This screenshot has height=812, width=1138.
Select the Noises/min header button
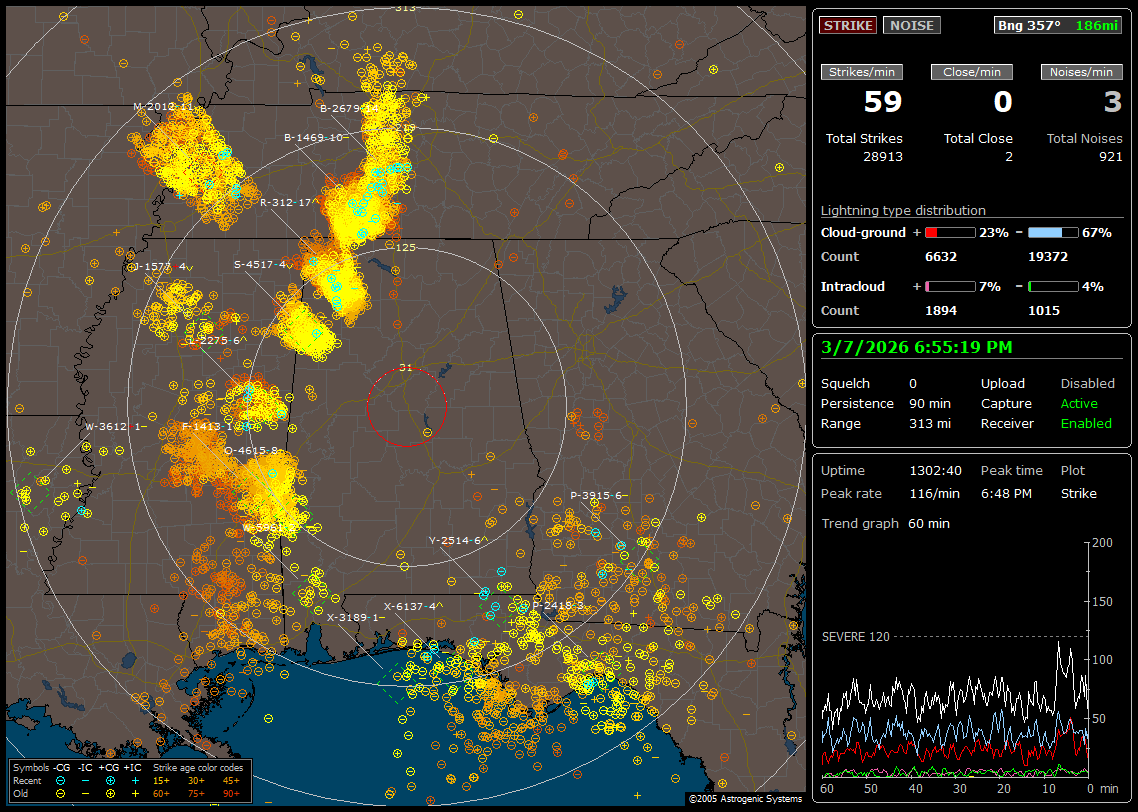point(1082,72)
